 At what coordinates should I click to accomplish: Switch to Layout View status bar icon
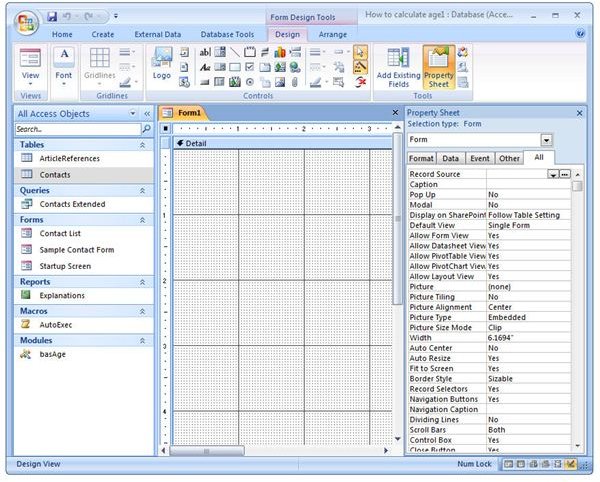click(x=558, y=464)
